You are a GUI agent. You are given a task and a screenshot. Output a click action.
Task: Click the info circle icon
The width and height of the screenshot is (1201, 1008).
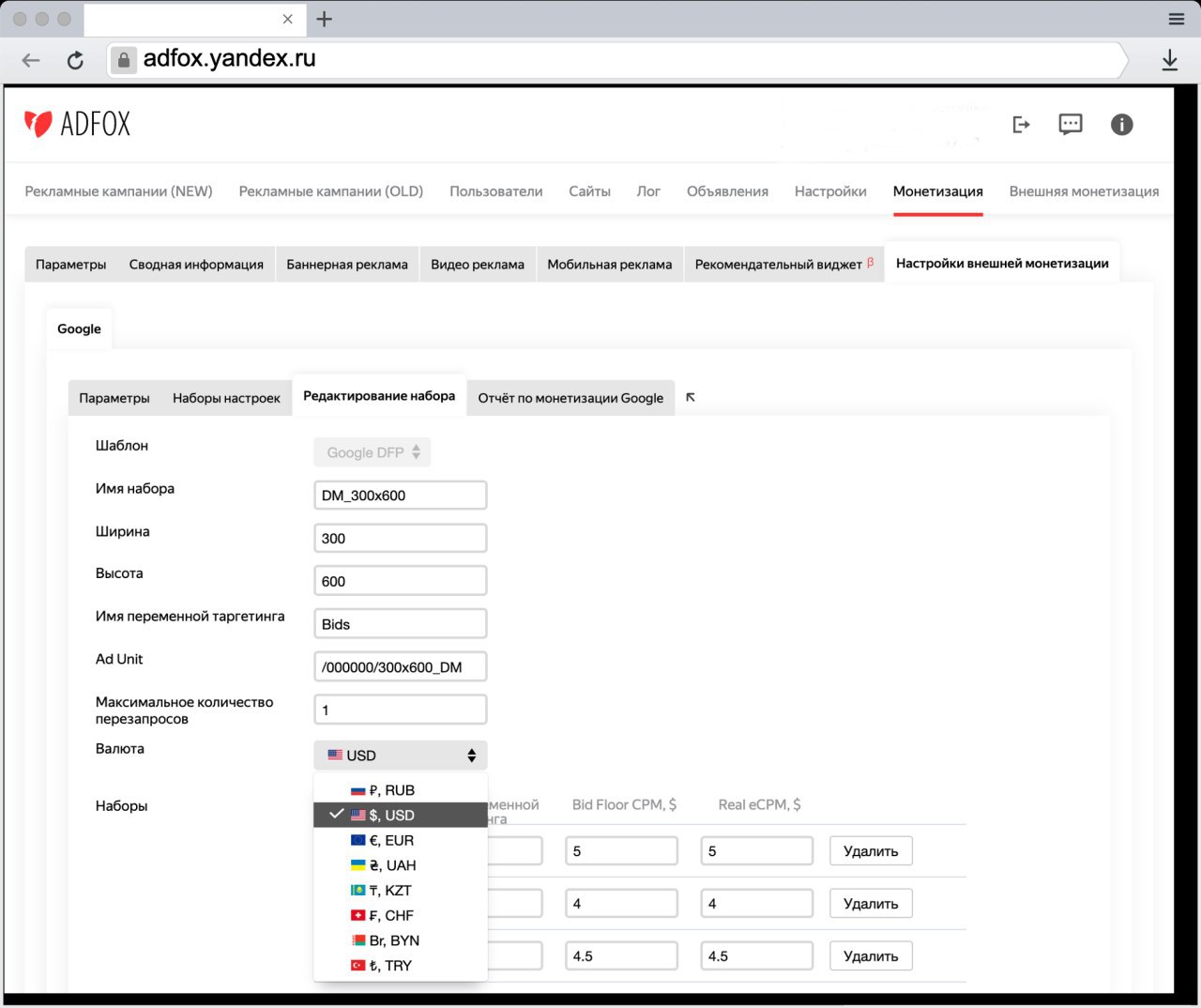[x=1121, y=125]
